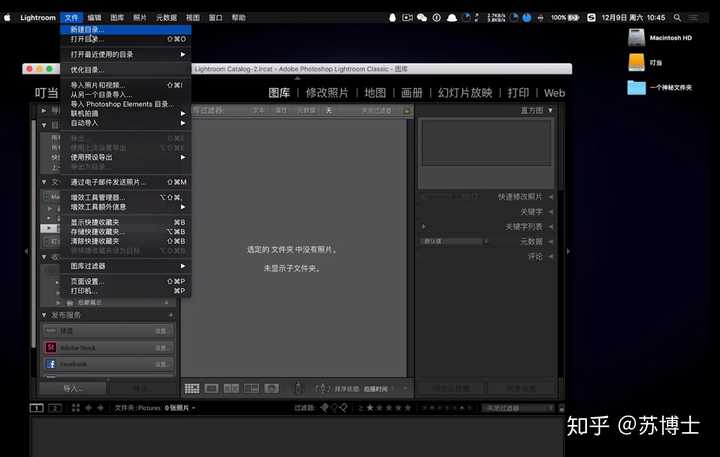This screenshot has height=457, width=720.
Task: Choose 新建目录 from File menu
Action: (x=126, y=30)
